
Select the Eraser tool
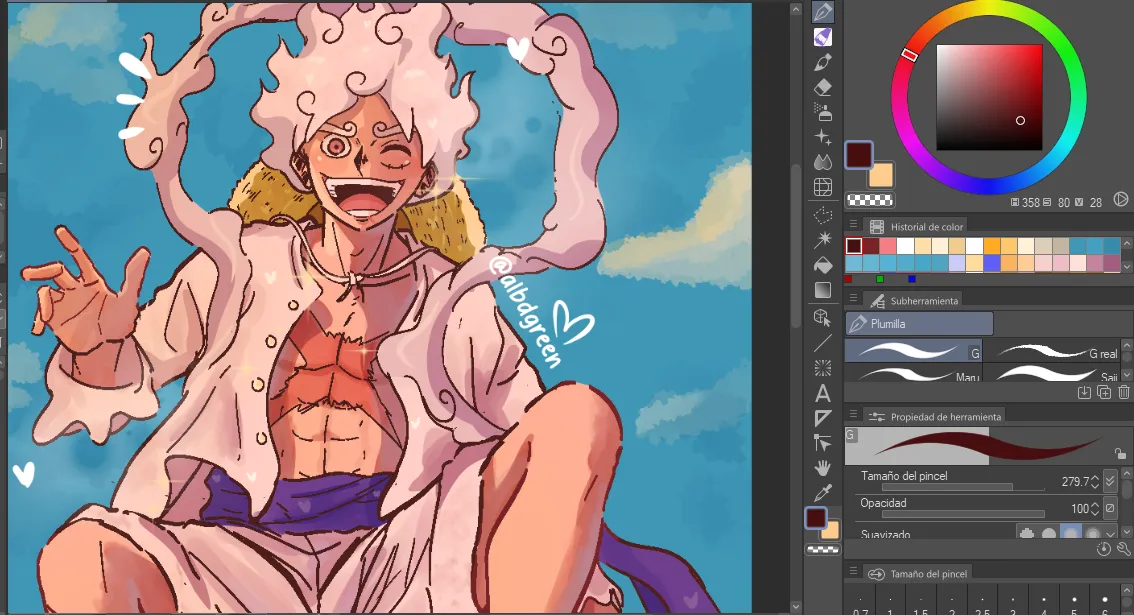click(x=822, y=88)
